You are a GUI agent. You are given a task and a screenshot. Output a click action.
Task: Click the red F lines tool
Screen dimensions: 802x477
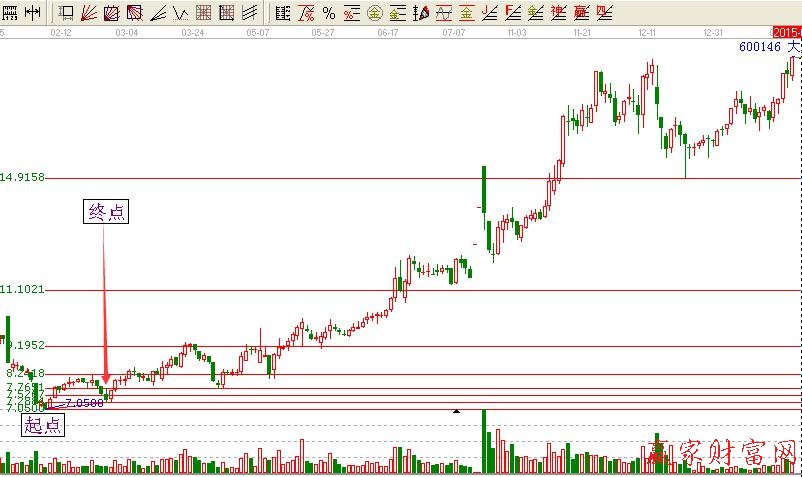pyautogui.click(x=512, y=13)
